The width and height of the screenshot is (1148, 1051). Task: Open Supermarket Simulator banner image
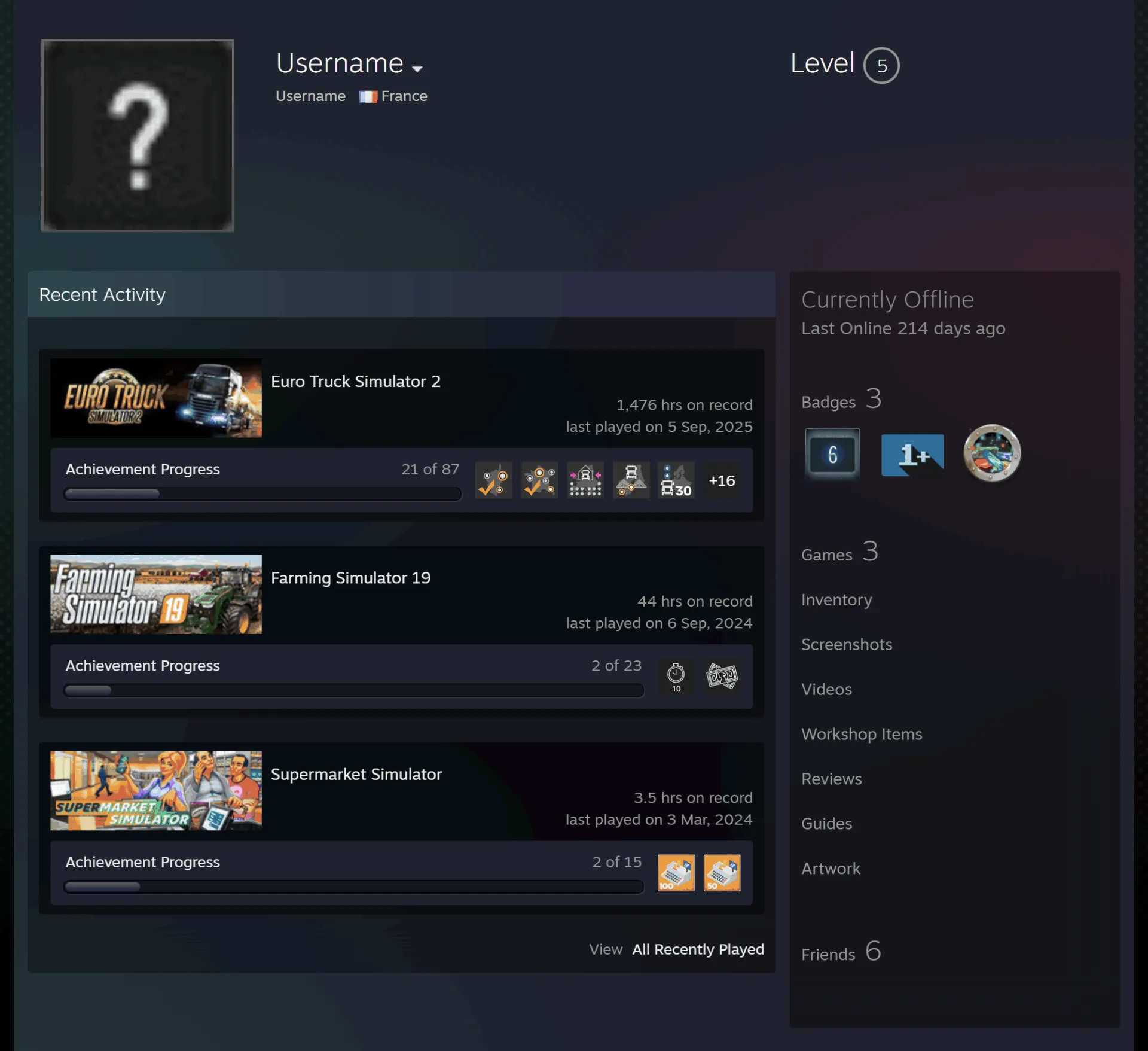156,790
